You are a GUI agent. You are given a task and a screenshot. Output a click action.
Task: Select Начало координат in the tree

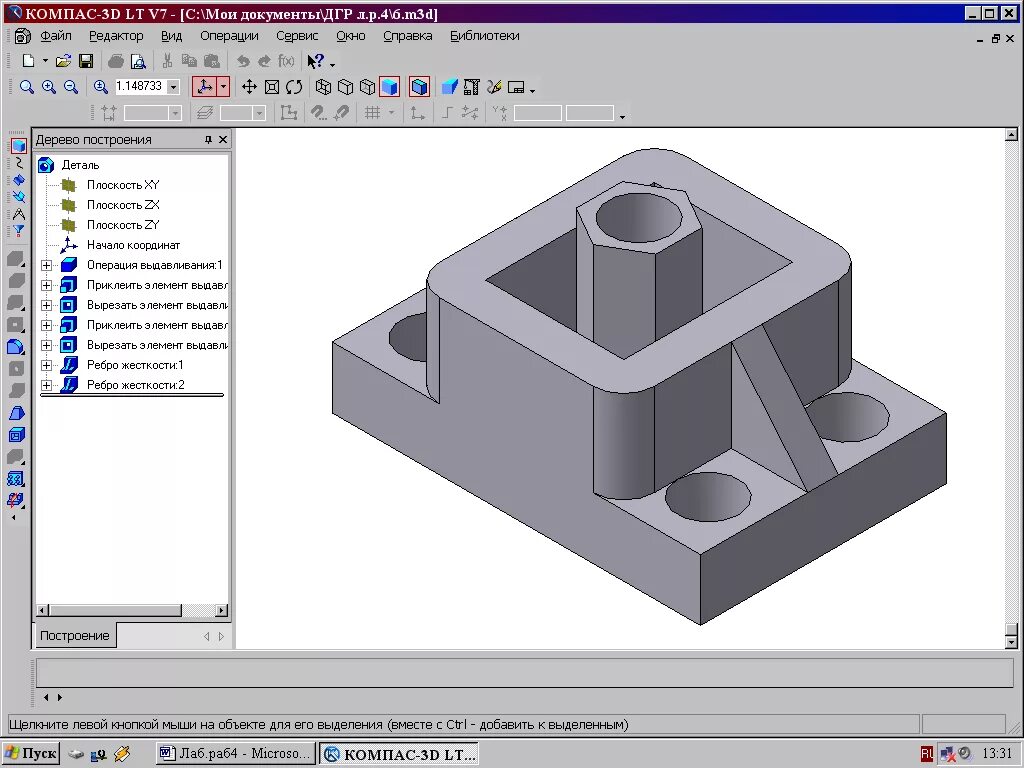(133, 245)
